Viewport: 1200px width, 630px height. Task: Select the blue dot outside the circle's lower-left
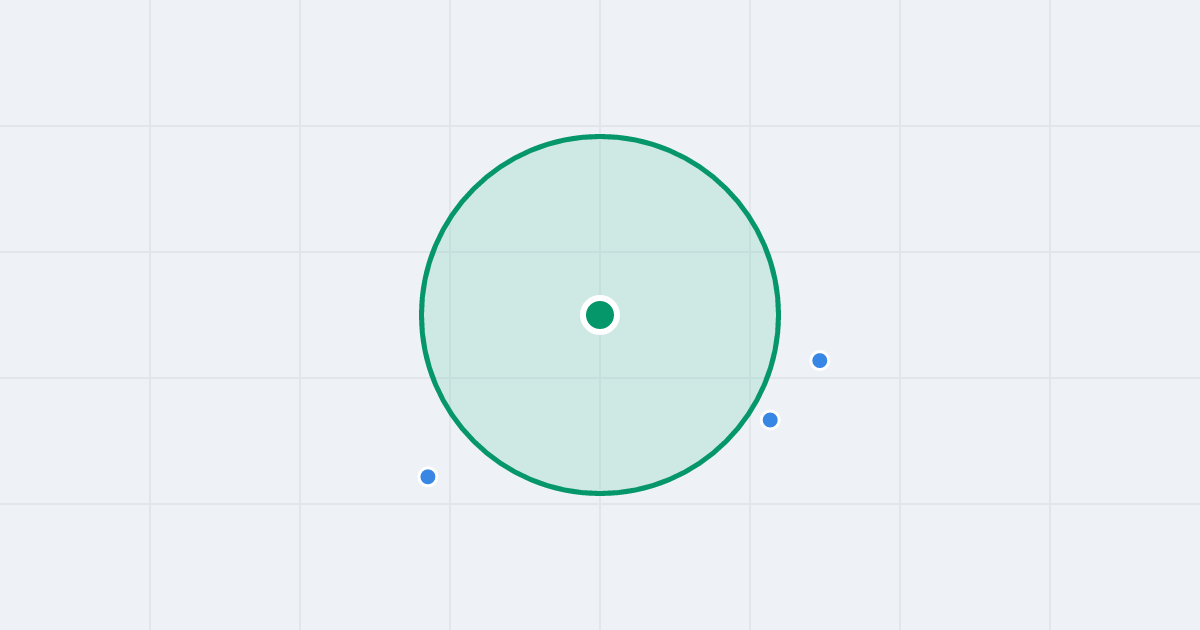click(x=428, y=477)
